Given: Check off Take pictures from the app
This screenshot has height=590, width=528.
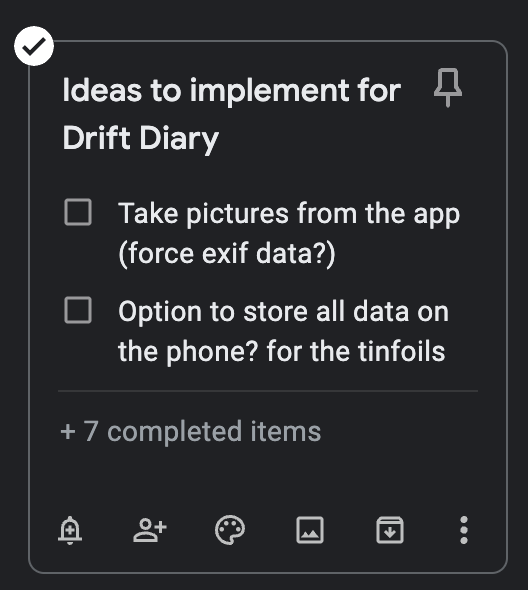Looking at the screenshot, I should 78,212.
